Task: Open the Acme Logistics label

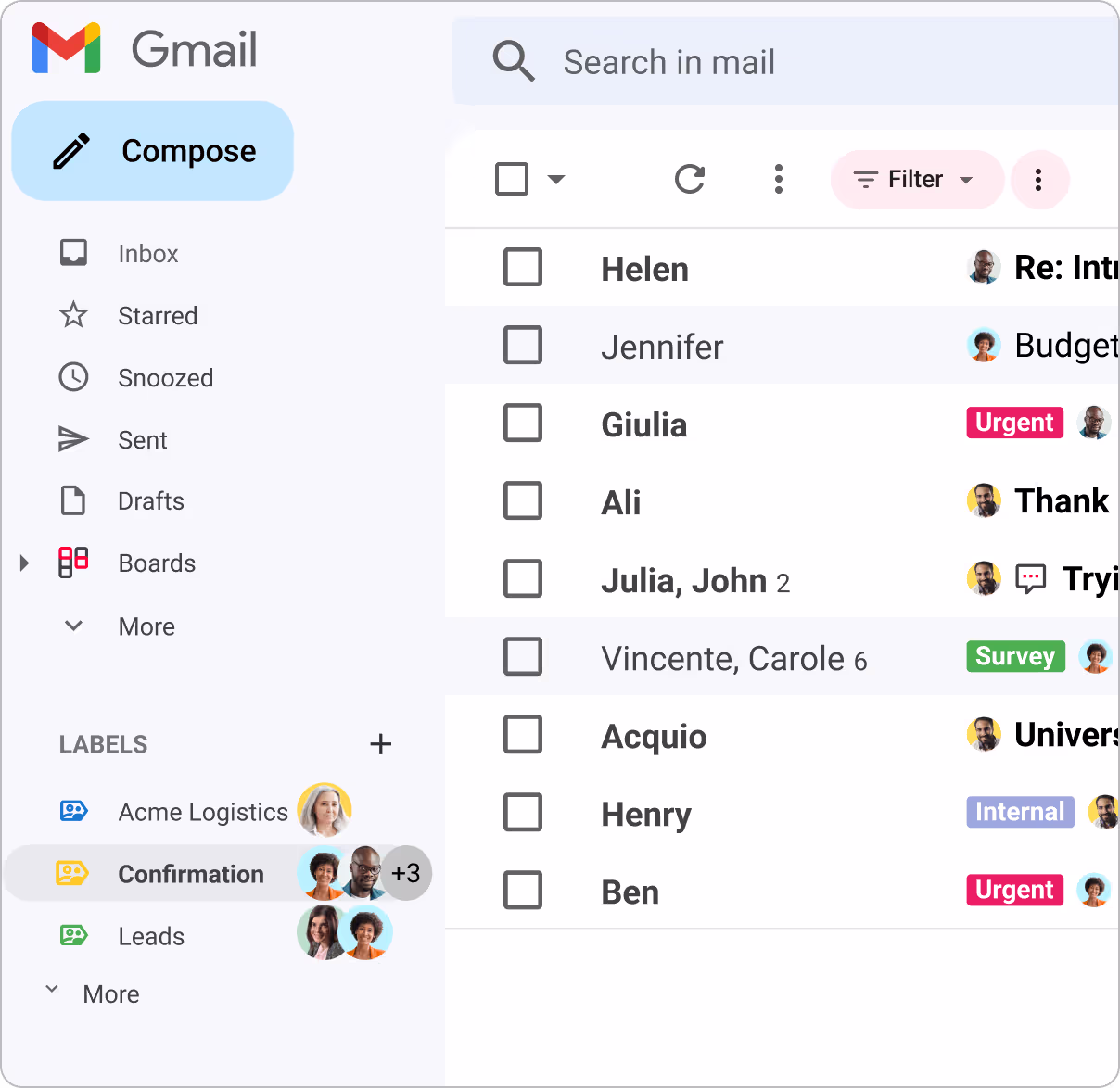Action: click(x=203, y=812)
